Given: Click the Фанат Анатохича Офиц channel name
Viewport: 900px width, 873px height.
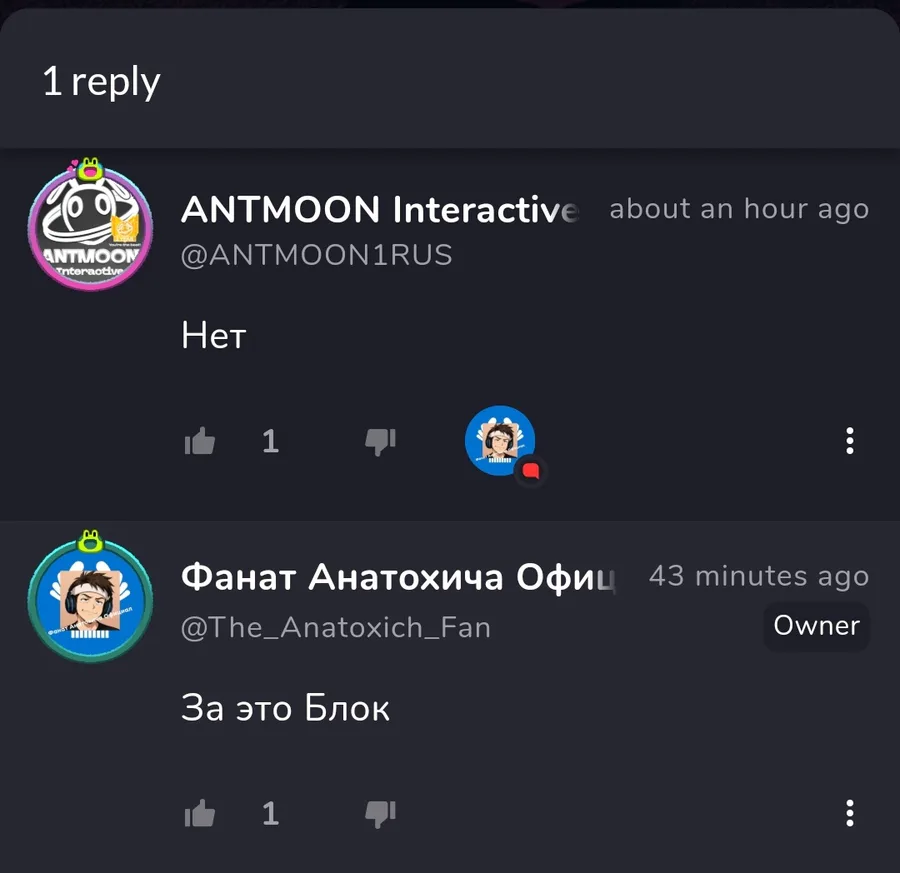Looking at the screenshot, I should coord(398,577).
